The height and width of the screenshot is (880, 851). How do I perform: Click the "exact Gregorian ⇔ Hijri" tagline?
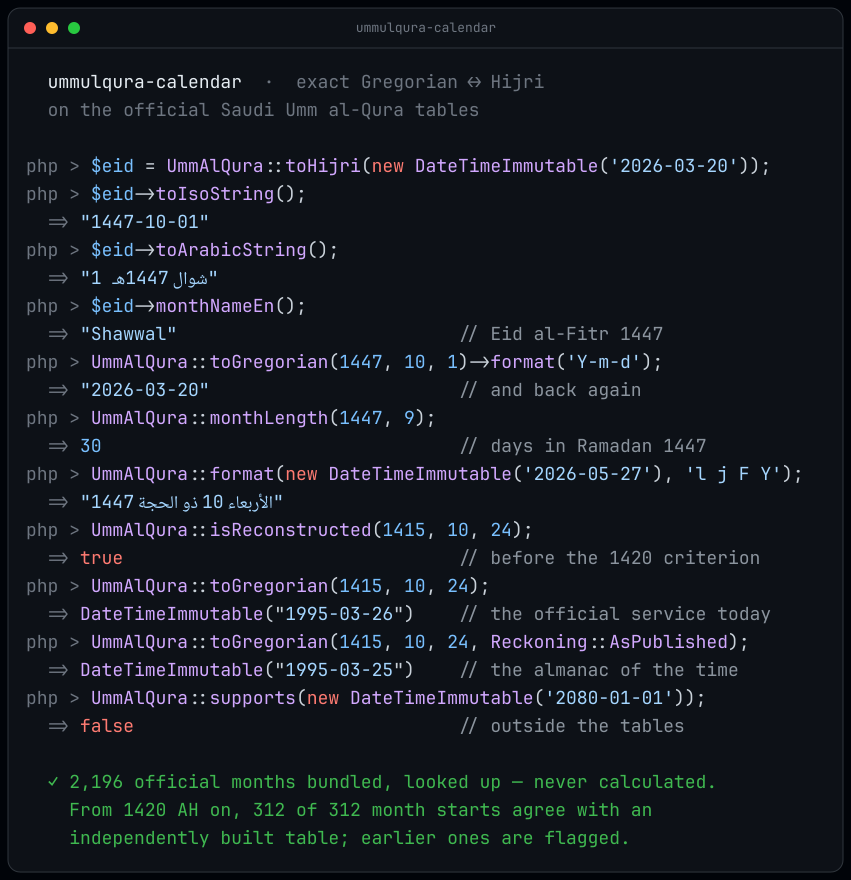click(420, 82)
